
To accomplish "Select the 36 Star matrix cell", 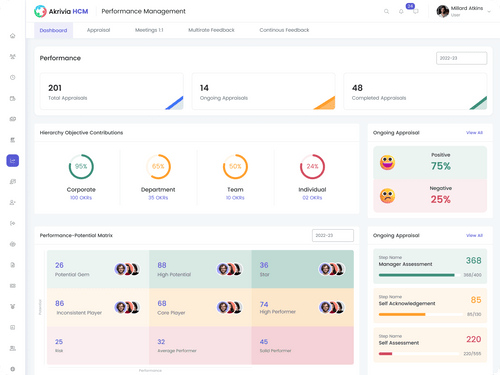I will 303,269.
